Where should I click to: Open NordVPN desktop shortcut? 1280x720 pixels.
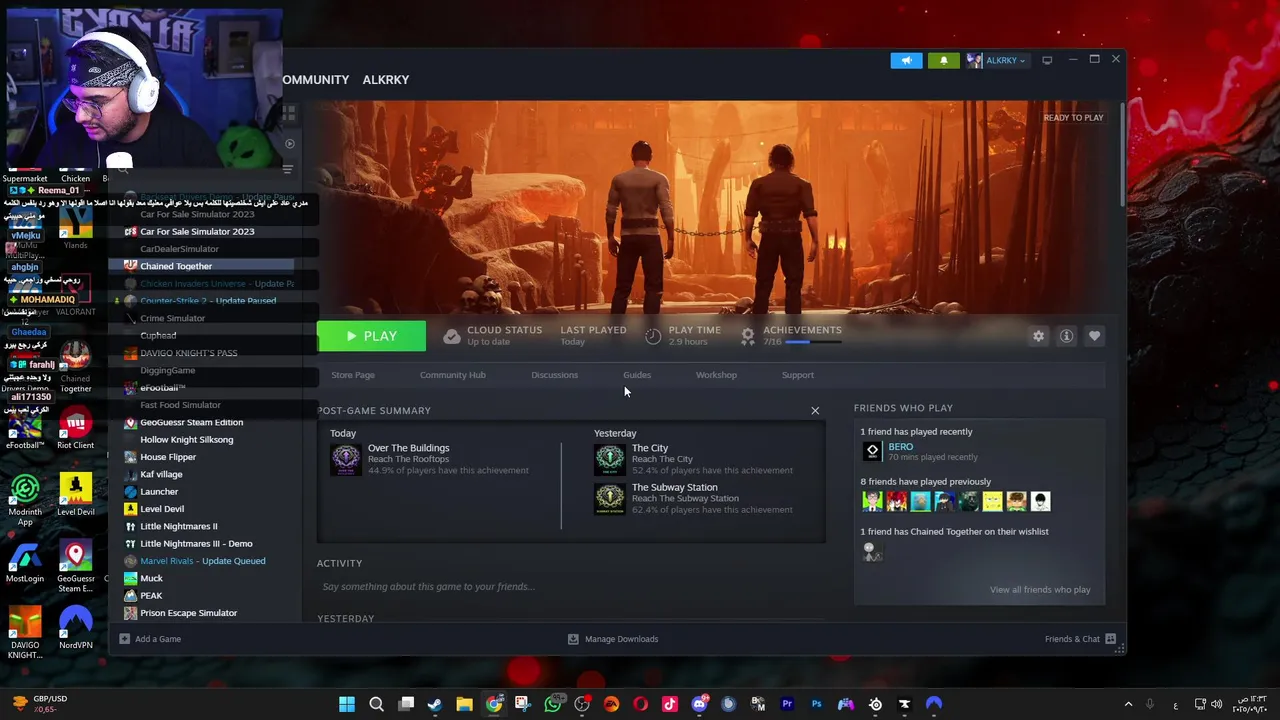(76, 628)
